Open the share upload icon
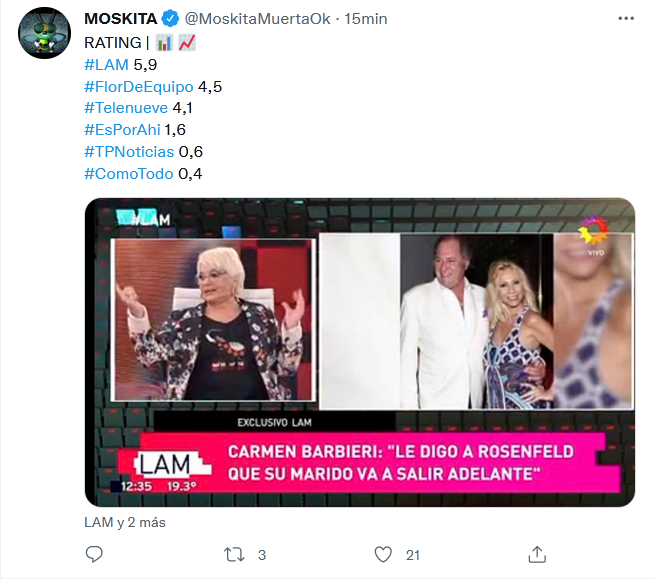Image resolution: width=654 pixels, height=580 pixels. pos(537,555)
